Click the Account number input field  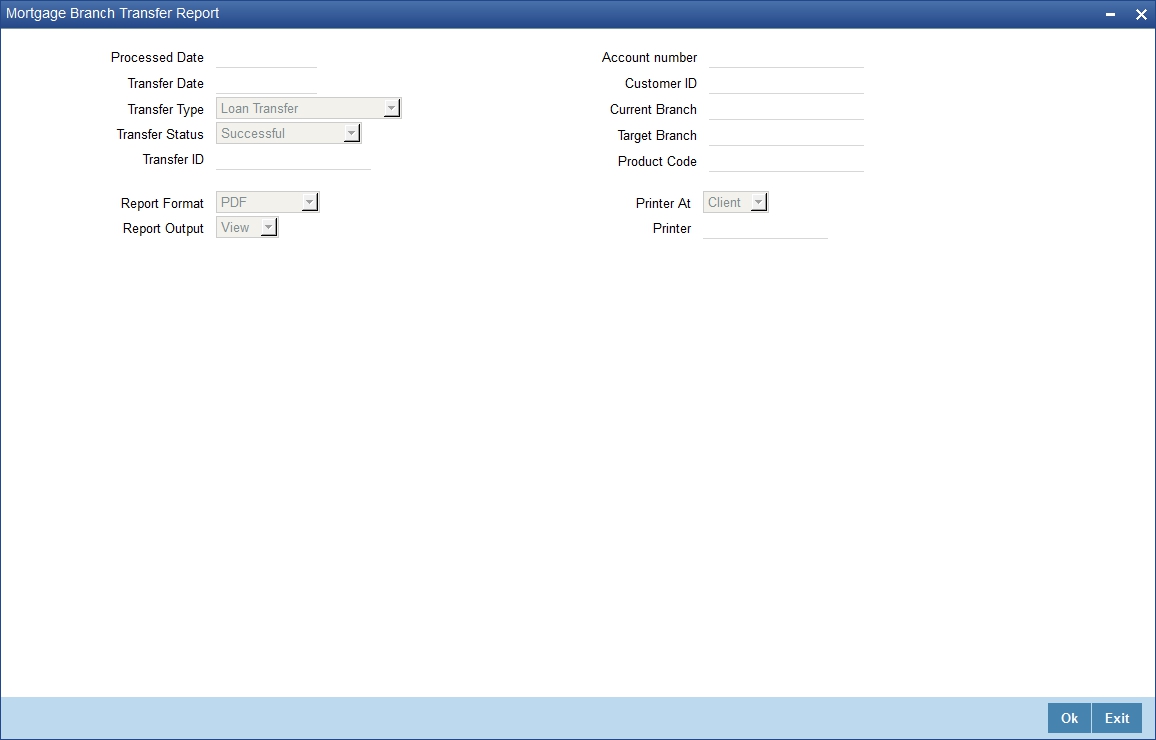786,57
